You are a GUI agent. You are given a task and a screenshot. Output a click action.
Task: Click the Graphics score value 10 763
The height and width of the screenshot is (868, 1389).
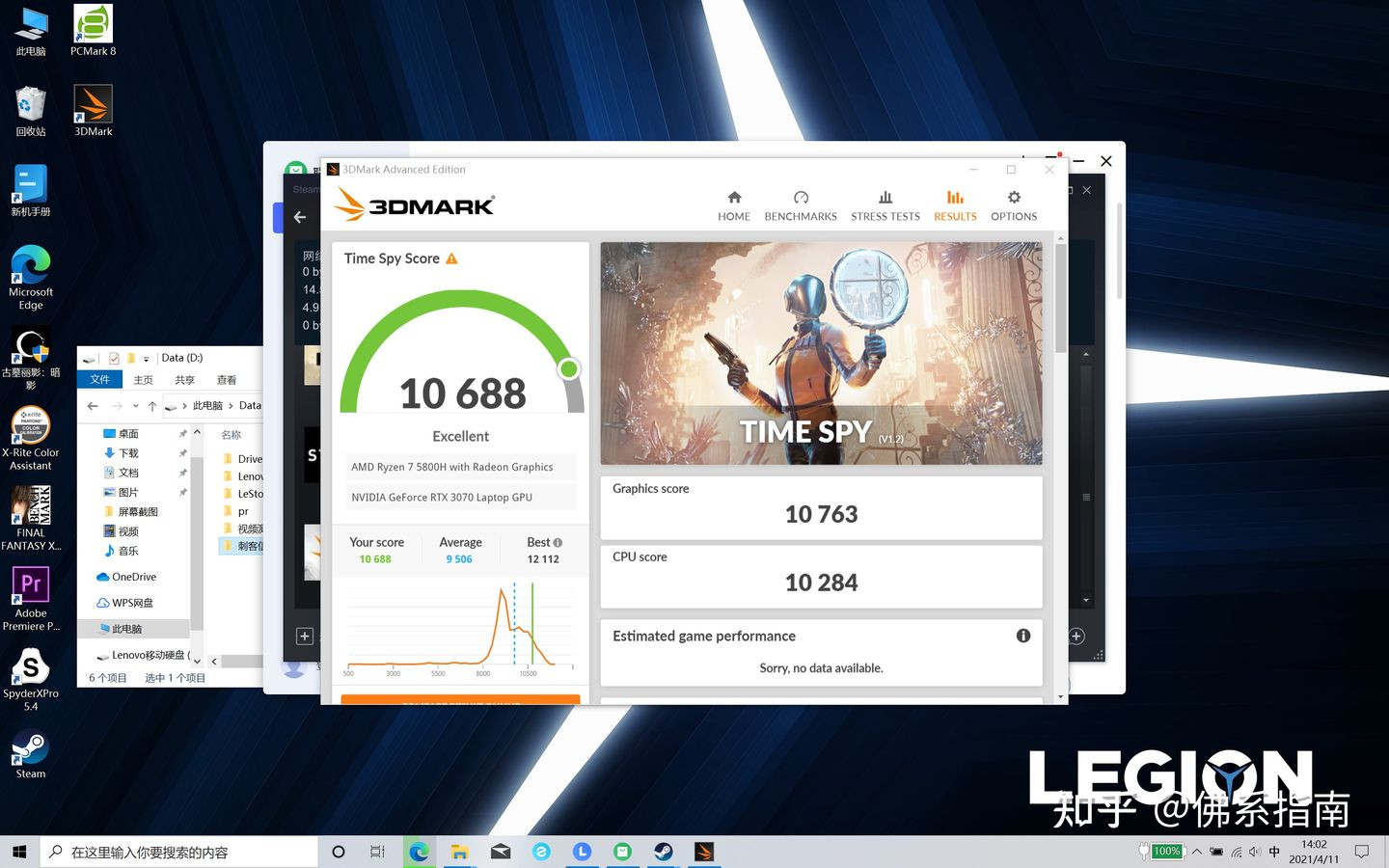(821, 514)
